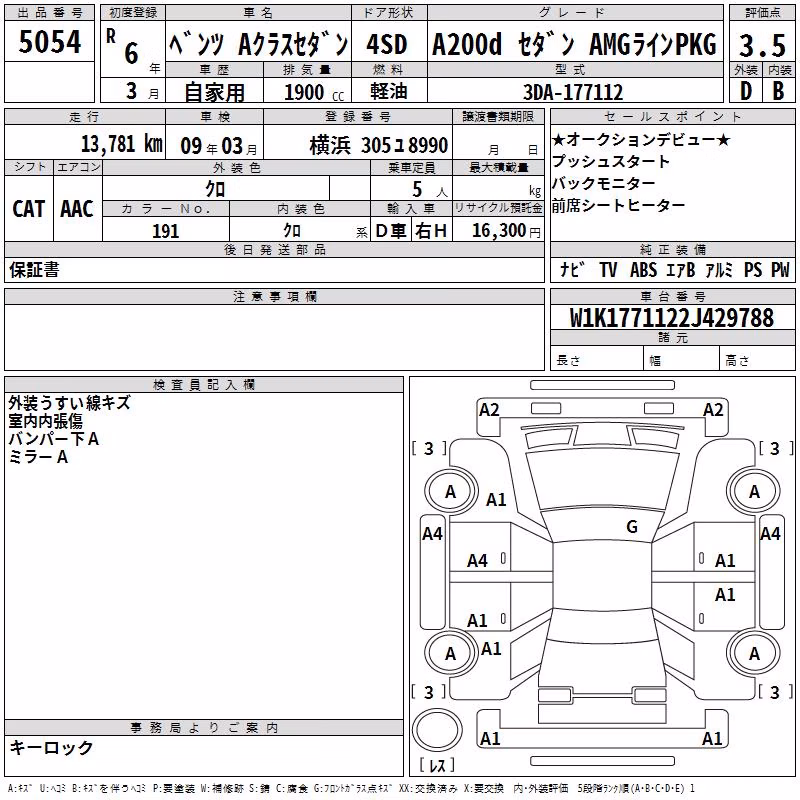Select the legend line at the bottom
This screenshot has height=800, width=800.
351,788
